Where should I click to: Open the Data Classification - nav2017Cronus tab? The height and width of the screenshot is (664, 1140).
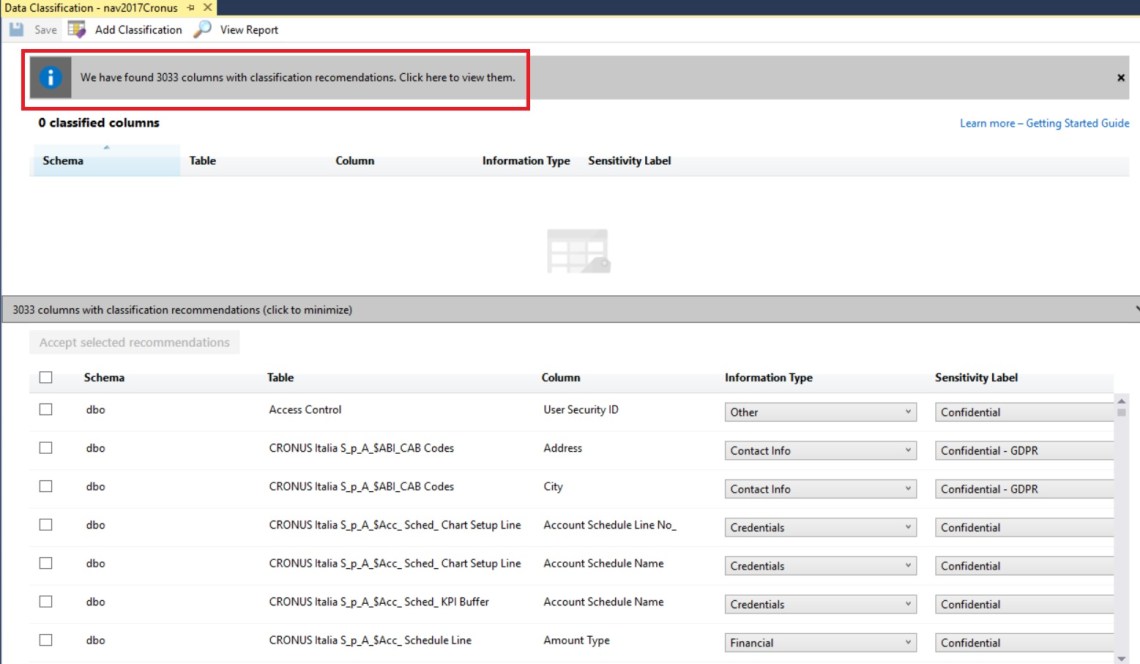[91, 8]
